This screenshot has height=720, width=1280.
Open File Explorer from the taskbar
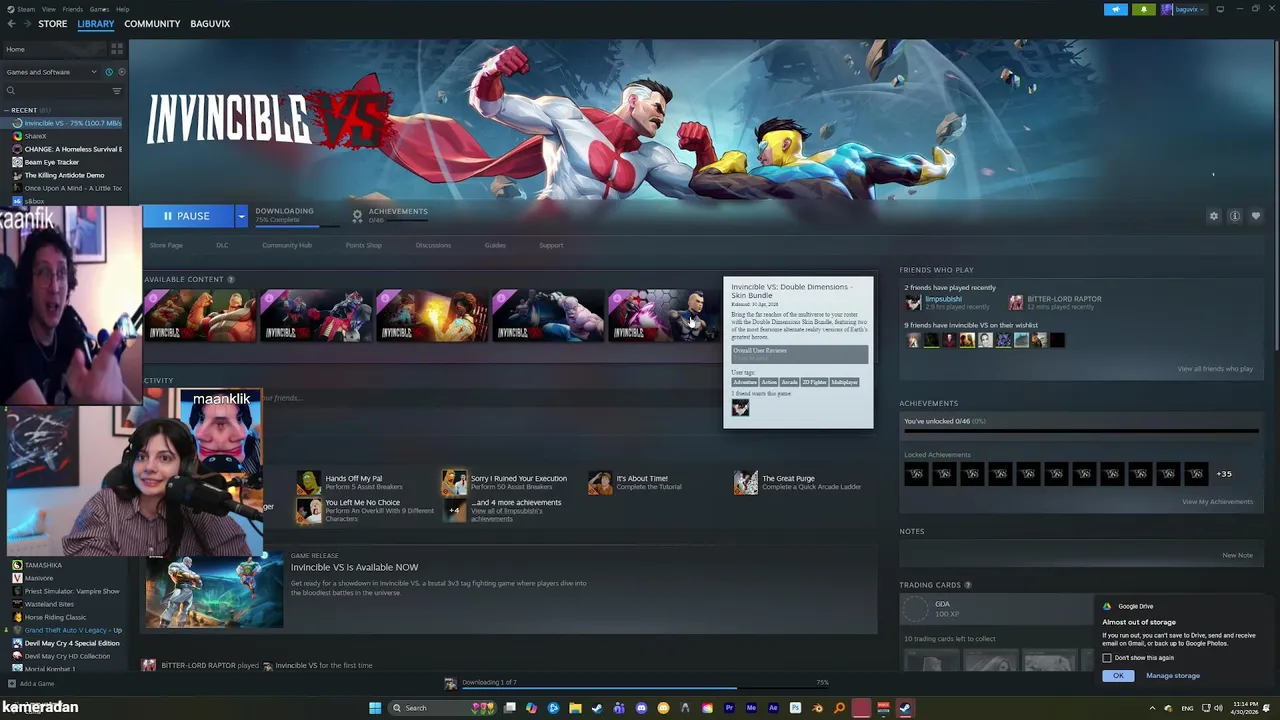pyautogui.click(x=575, y=708)
